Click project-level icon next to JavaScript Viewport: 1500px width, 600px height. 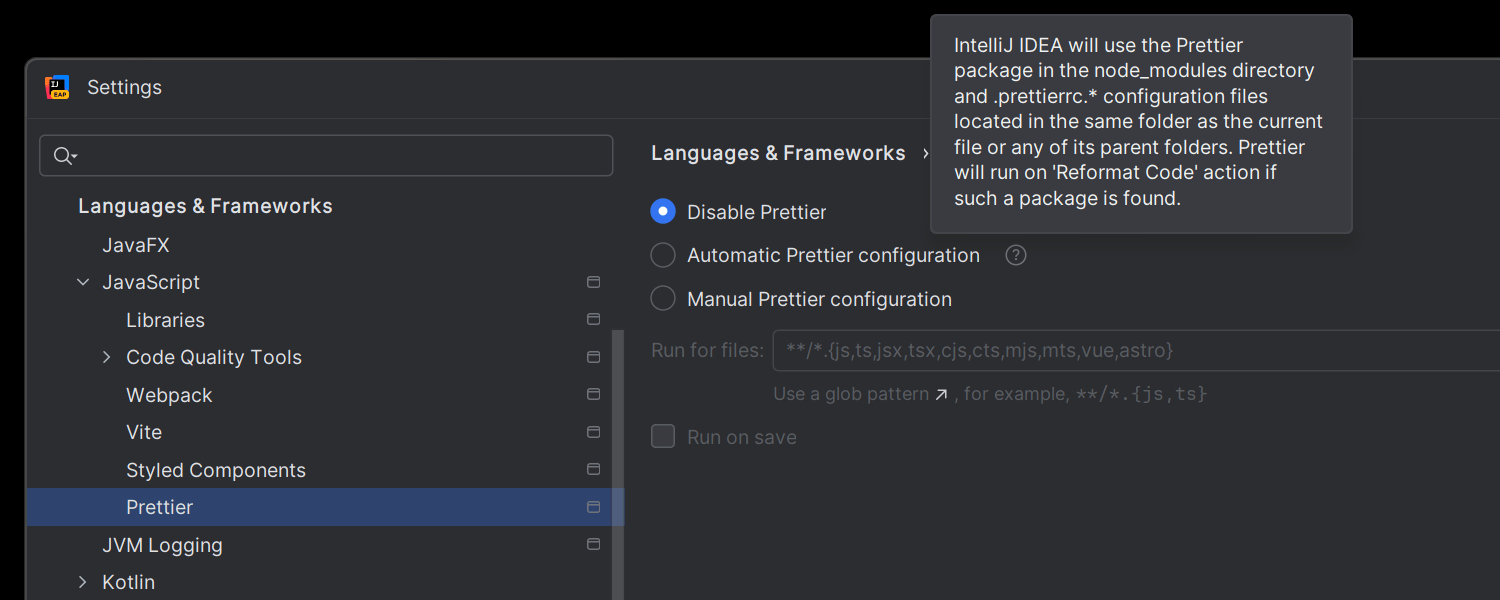pyautogui.click(x=593, y=283)
